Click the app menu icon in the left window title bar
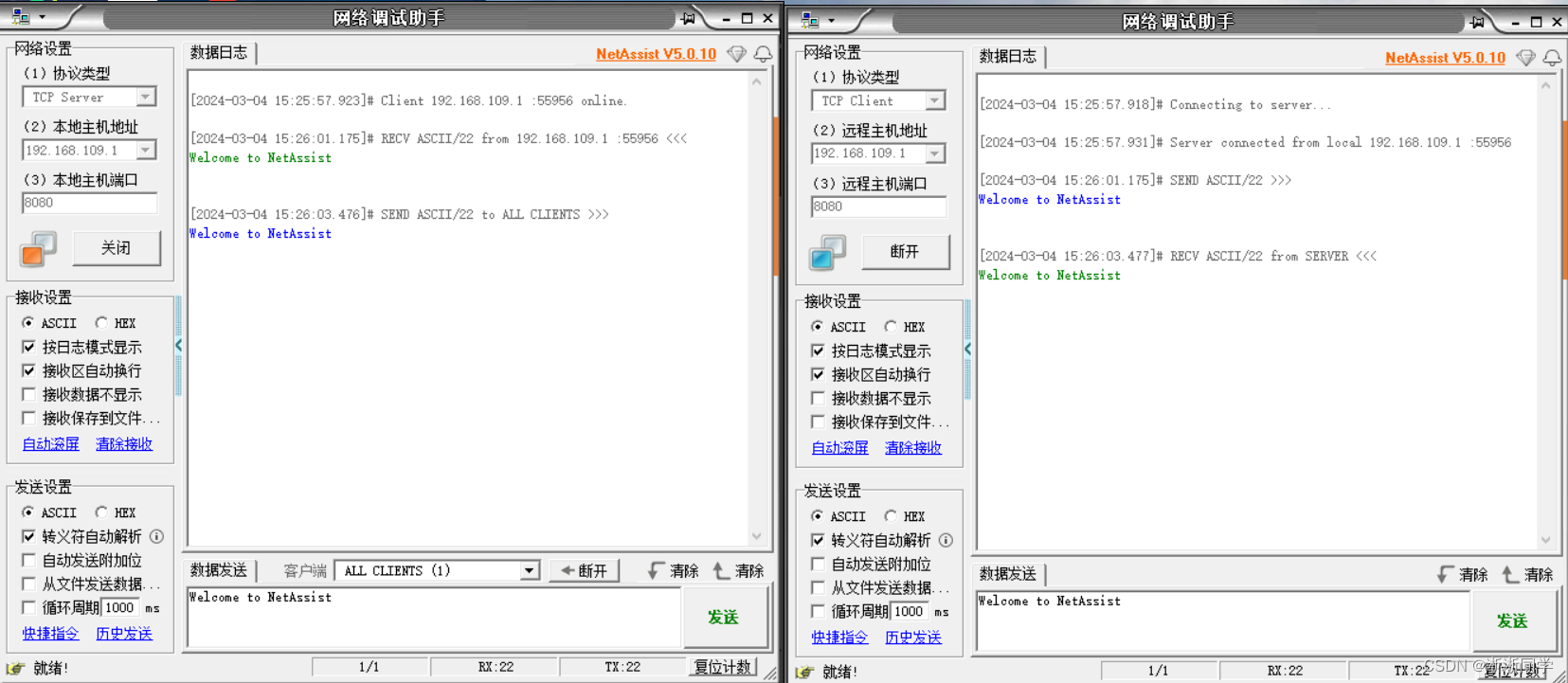 21,16
